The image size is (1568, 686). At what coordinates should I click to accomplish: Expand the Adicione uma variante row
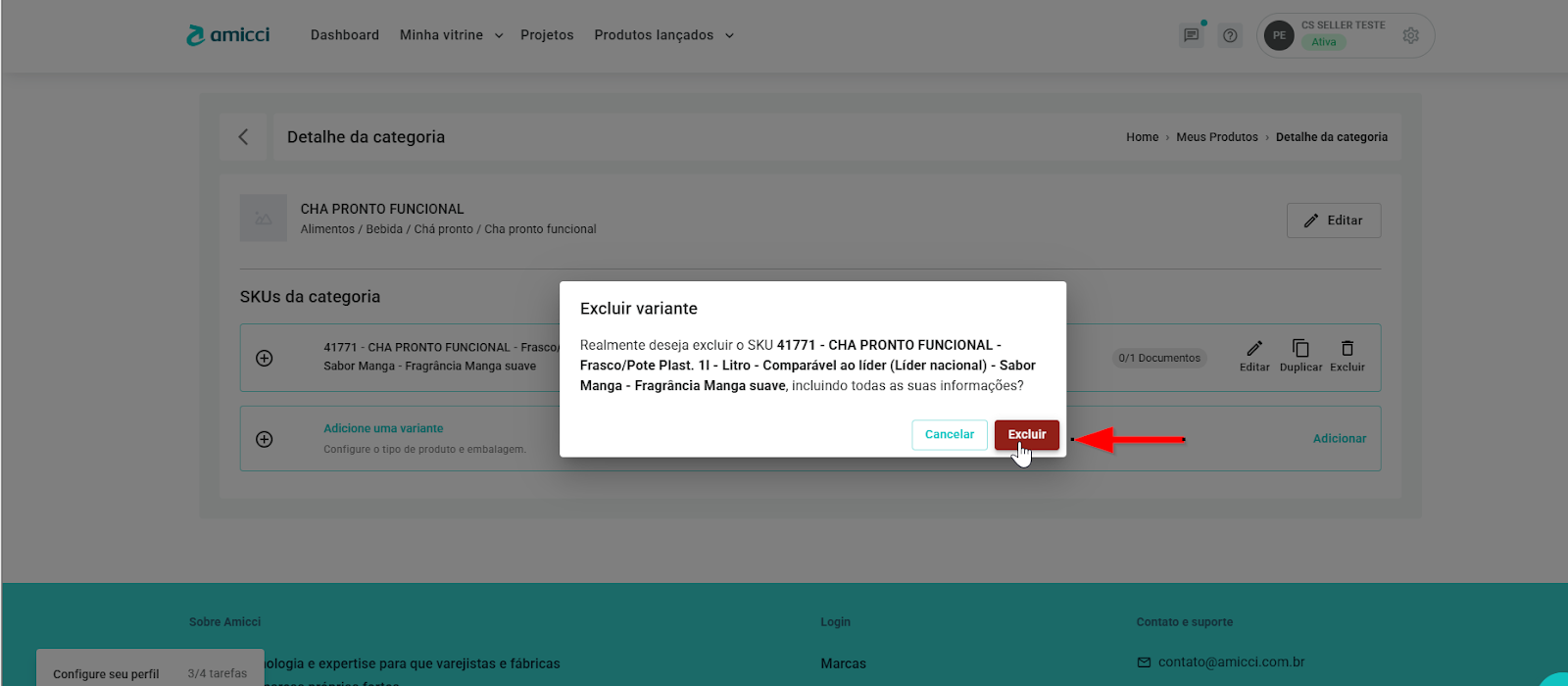265,439
